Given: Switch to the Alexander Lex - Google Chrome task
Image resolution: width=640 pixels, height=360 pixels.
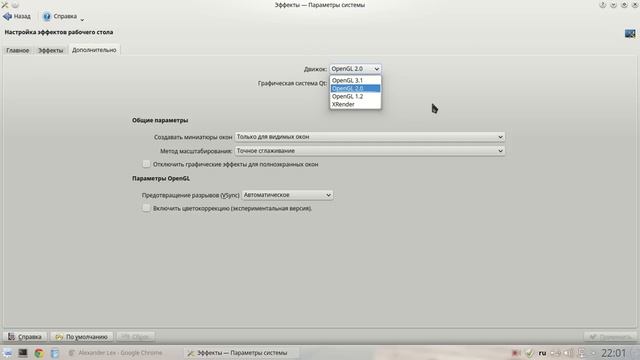Looking at the screenshot, I should pyautogui.click(x=117, y=353).
